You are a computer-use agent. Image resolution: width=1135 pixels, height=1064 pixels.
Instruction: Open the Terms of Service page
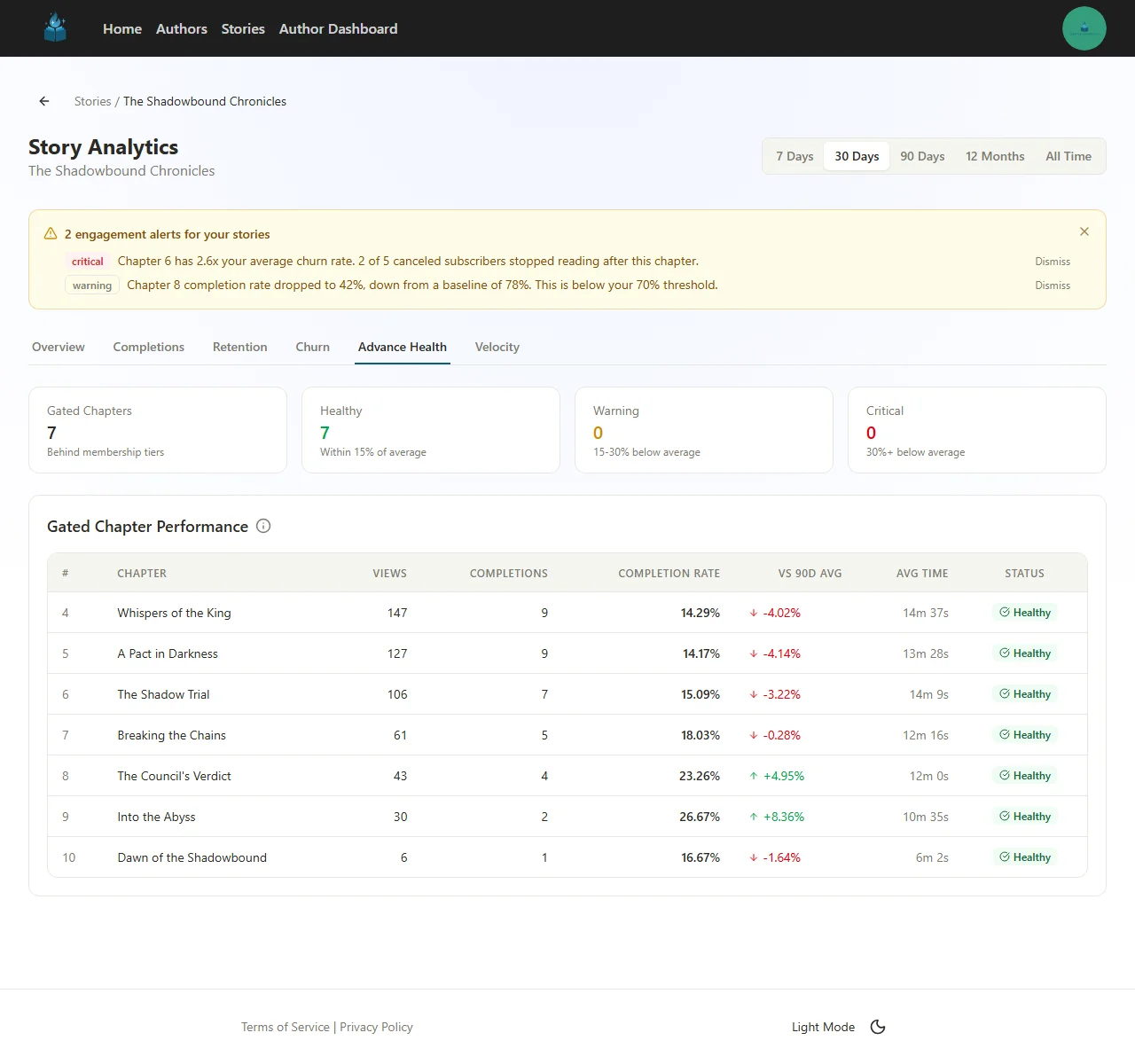tap(285, 1026)
